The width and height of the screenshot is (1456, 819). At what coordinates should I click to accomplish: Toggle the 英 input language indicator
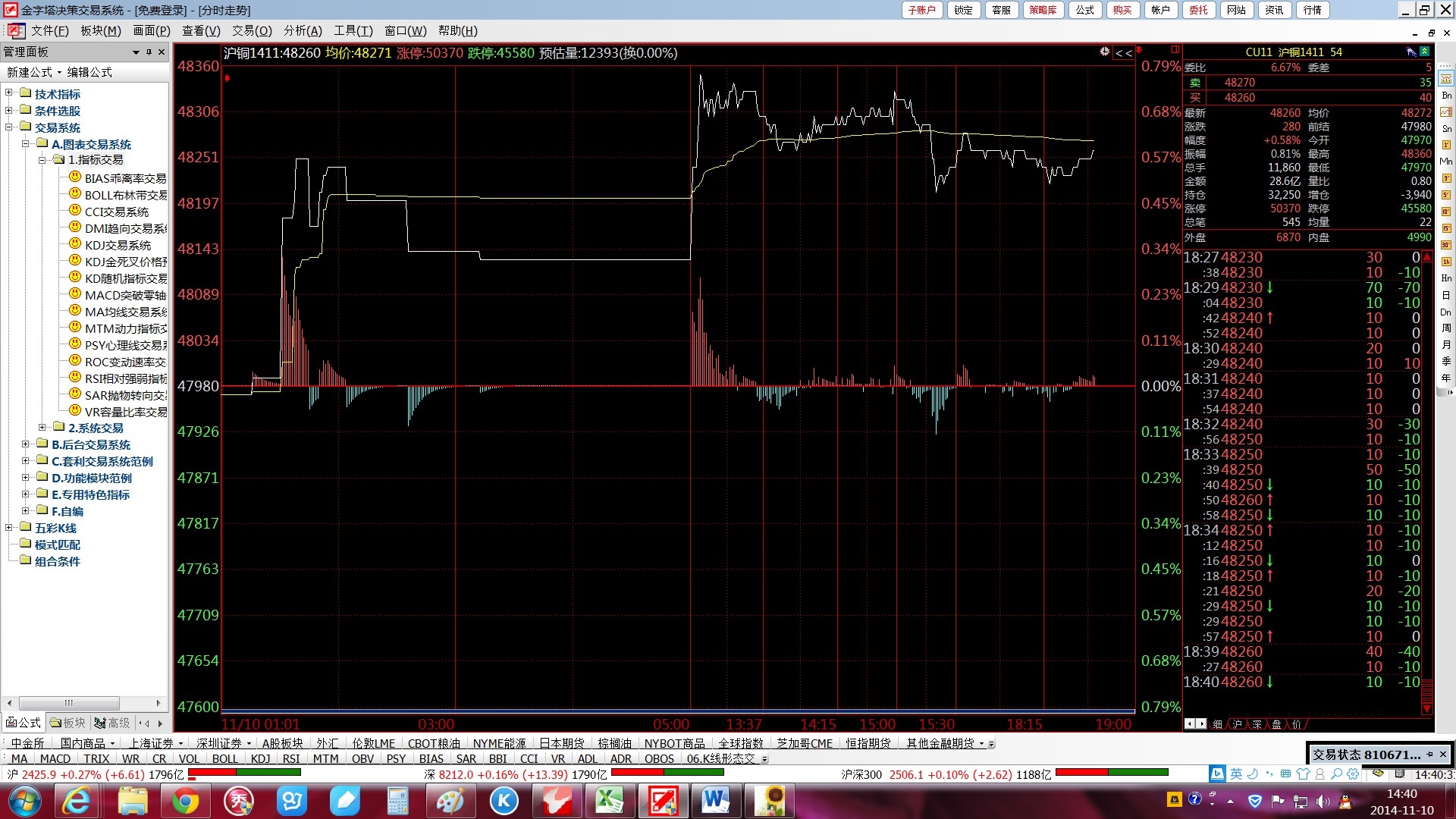click(1236, 774)
